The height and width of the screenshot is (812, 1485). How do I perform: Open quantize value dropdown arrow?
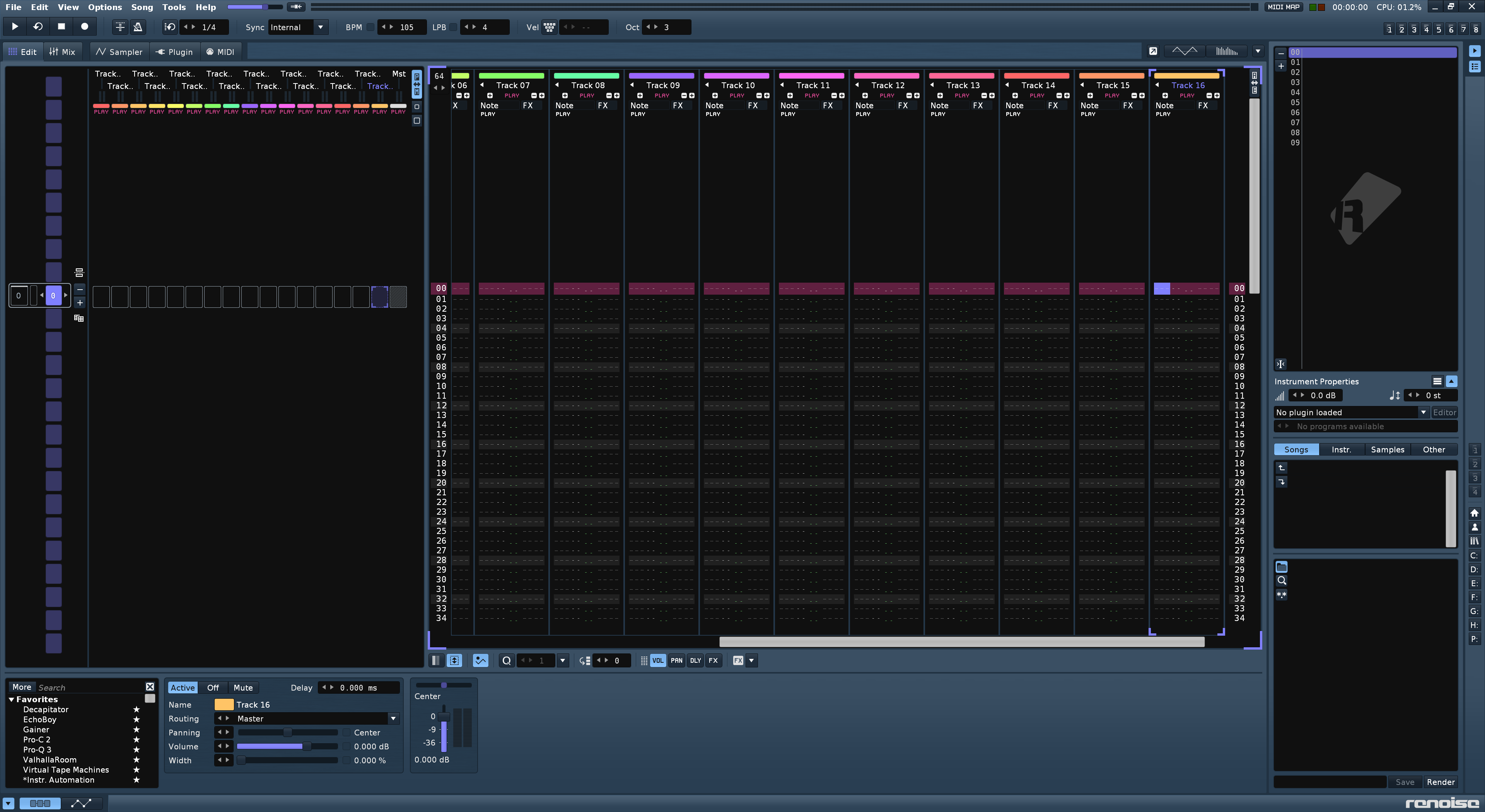tap(563, 660)
